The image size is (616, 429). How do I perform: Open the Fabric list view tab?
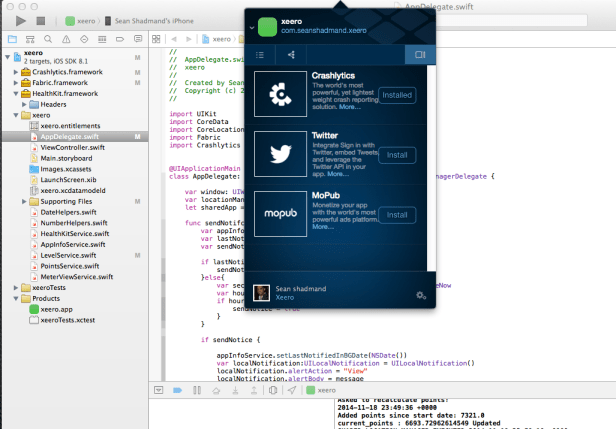pyautogui.click(x=260, y=55)
